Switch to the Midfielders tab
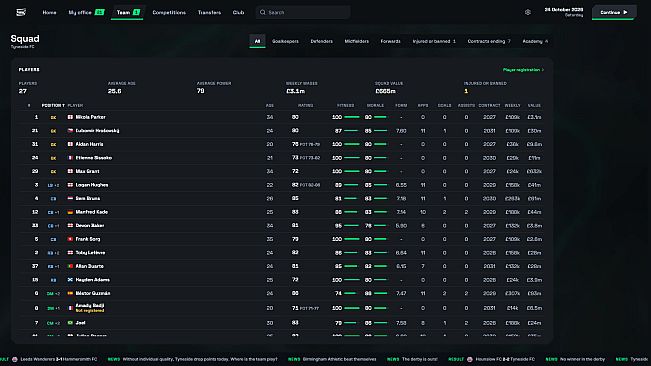The width and height of the screenshot is (651, 366). pyautogui.click(x=357, y=41)
